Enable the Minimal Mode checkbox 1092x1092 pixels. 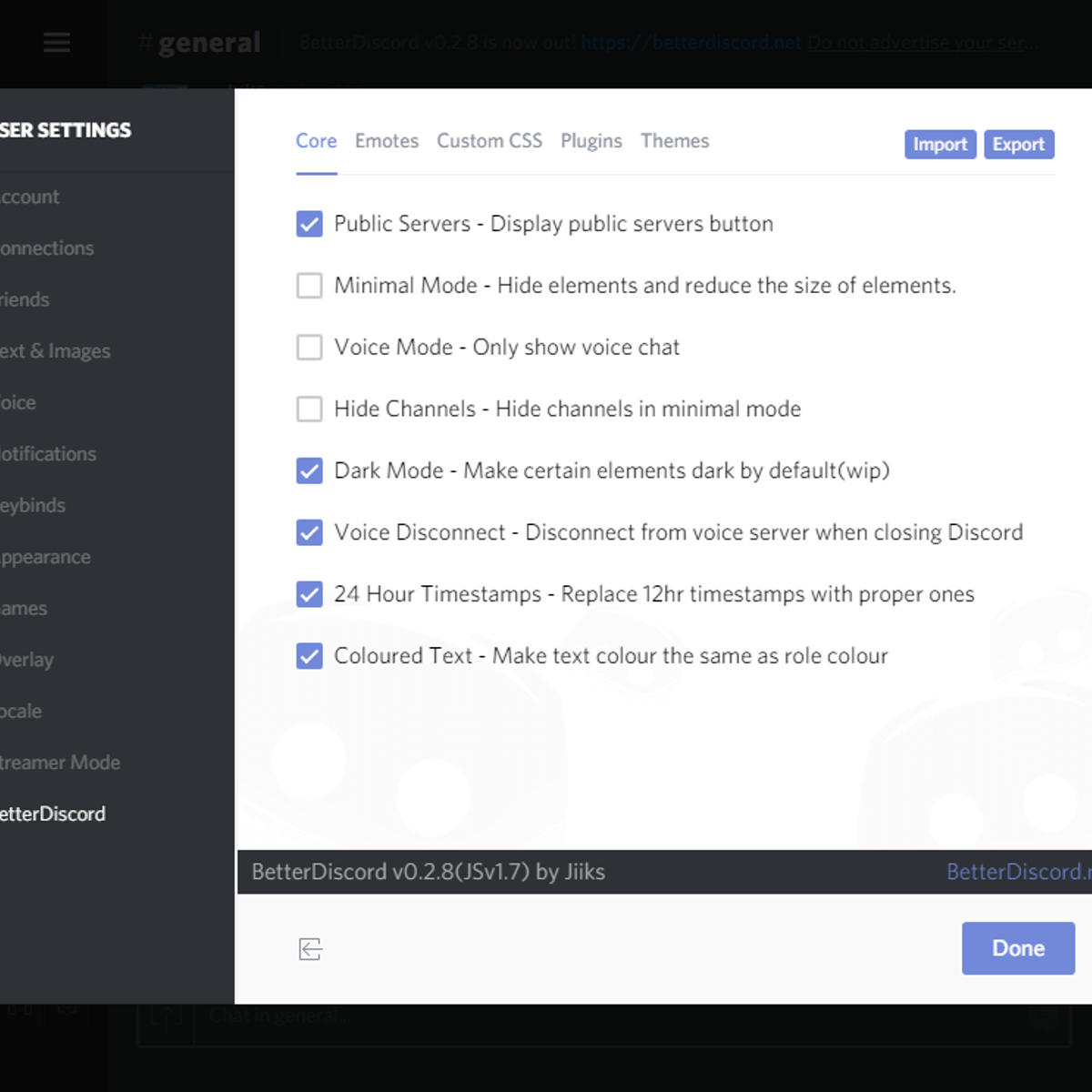point(309,286)
